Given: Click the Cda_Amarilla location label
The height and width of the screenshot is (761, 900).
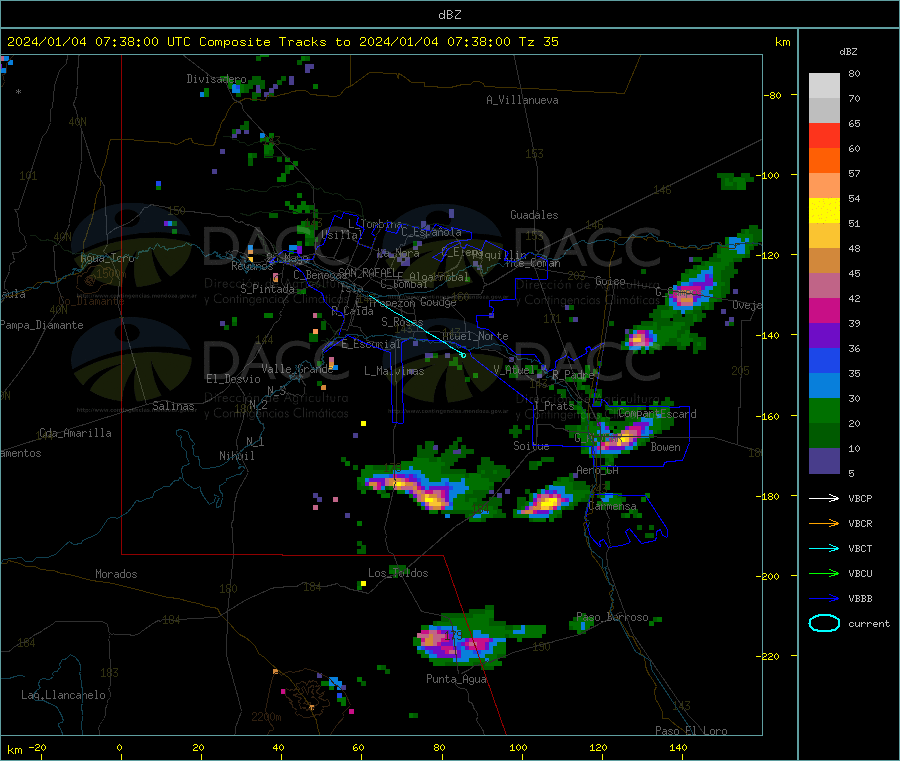Looking at the screenshot, I should point(75,433).
